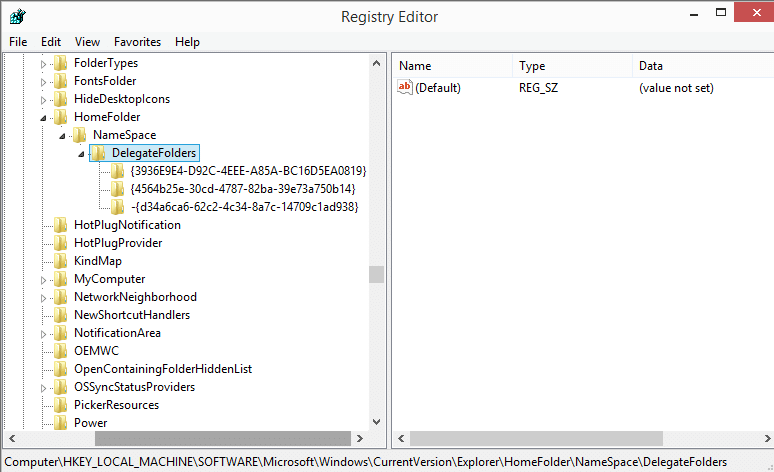Click the Registry Editor app icon in title bar
Screen dimensions: 774x472
[x=17, y=16]
